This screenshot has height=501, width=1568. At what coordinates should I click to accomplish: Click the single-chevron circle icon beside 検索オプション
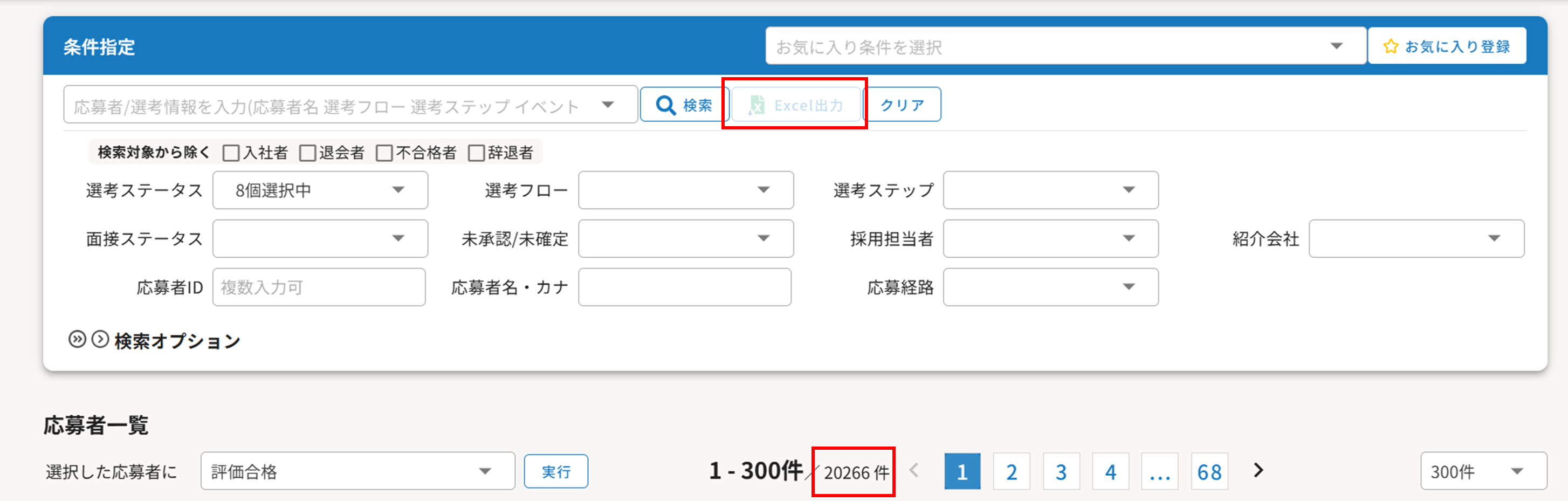click(100, 339)
